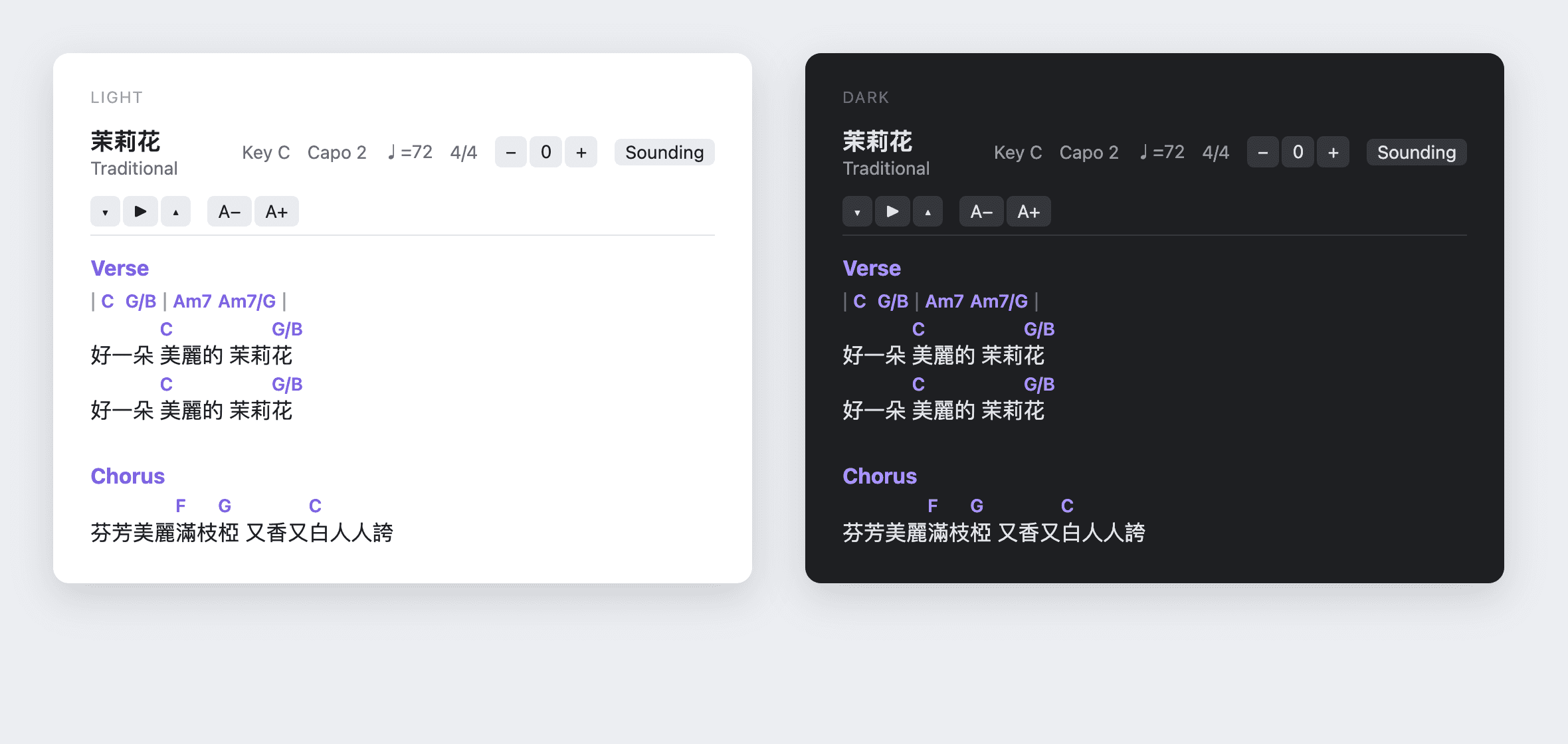Click the up-triangle button in the Light panel

tap(175, 211)
